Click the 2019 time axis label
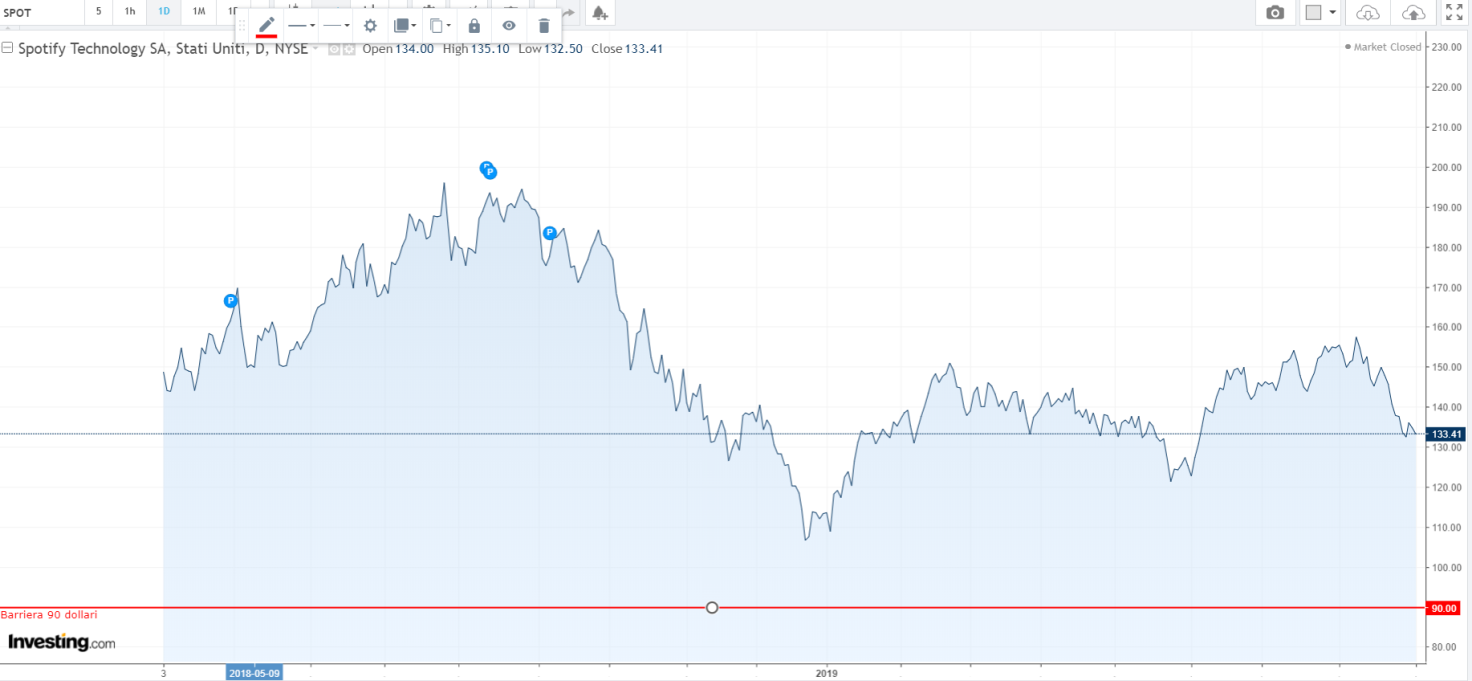Viewport: 1472px width, 681px height. pos(826,673)
